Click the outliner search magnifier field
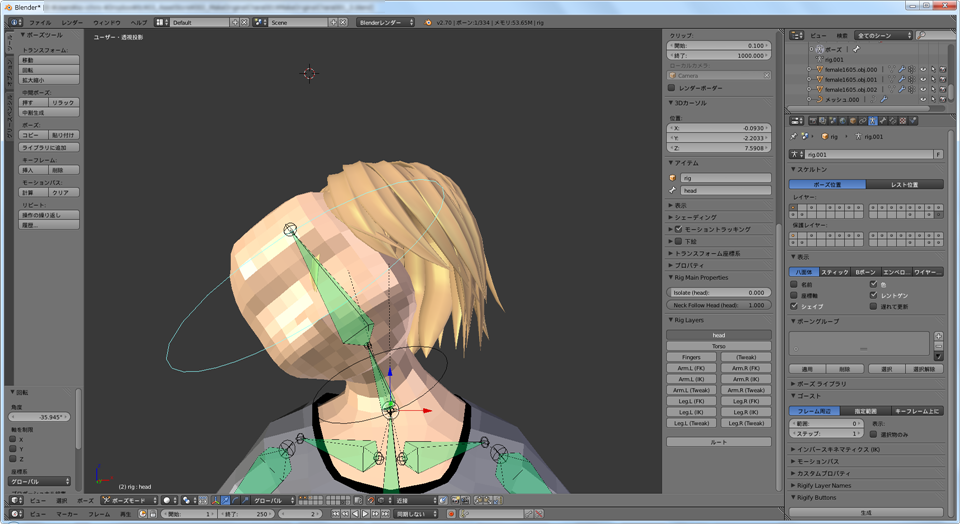 click(x=937, y=36)
